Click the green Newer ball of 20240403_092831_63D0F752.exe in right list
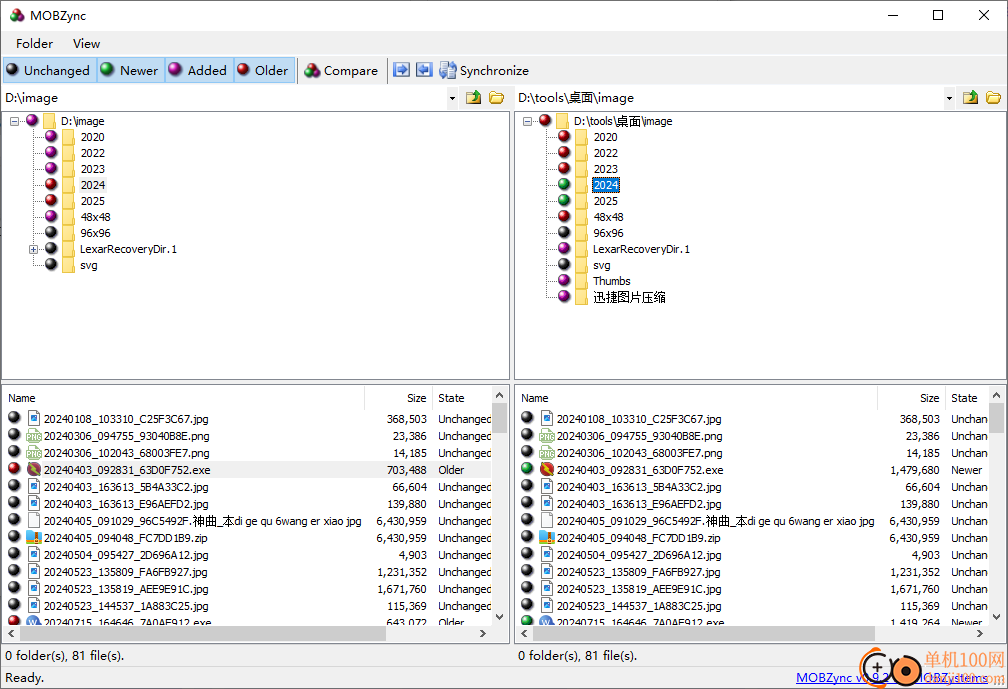The height and width of the screenshot is (689, 1008). pyautogui.click(x=527, y=469)
